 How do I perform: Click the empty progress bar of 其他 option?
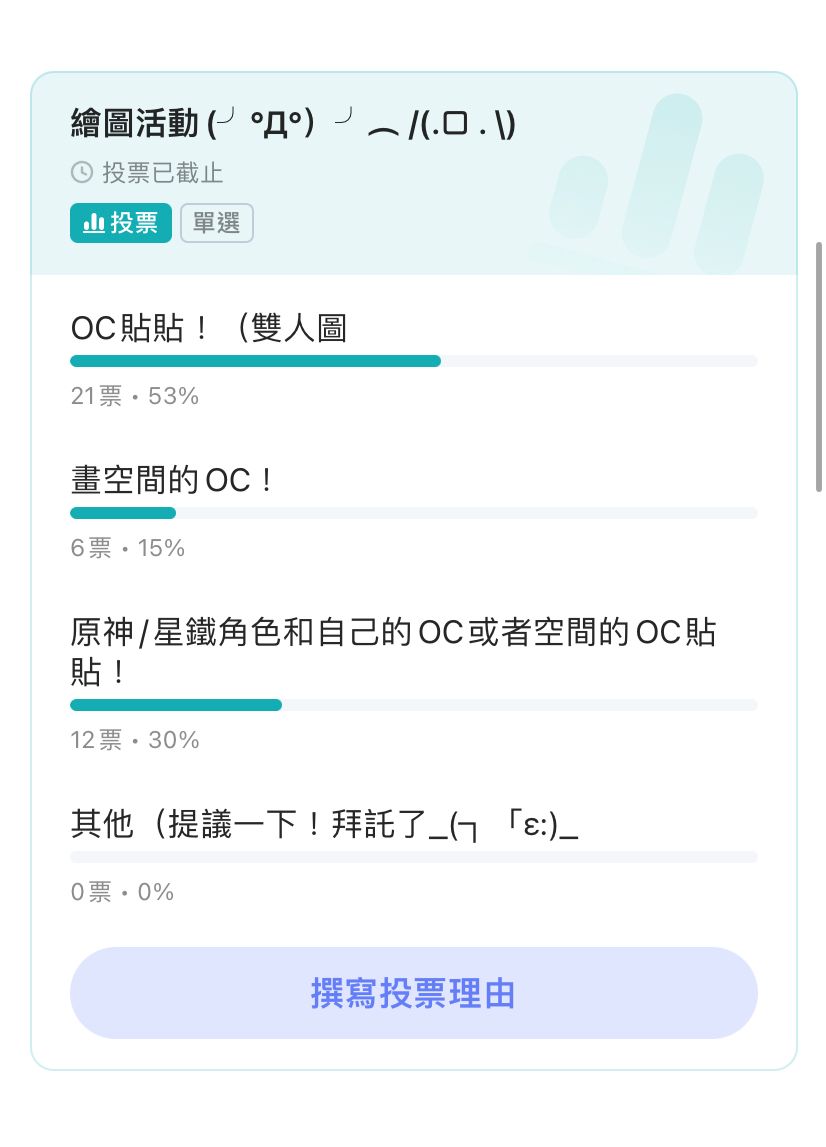click(x=413, y=856)
